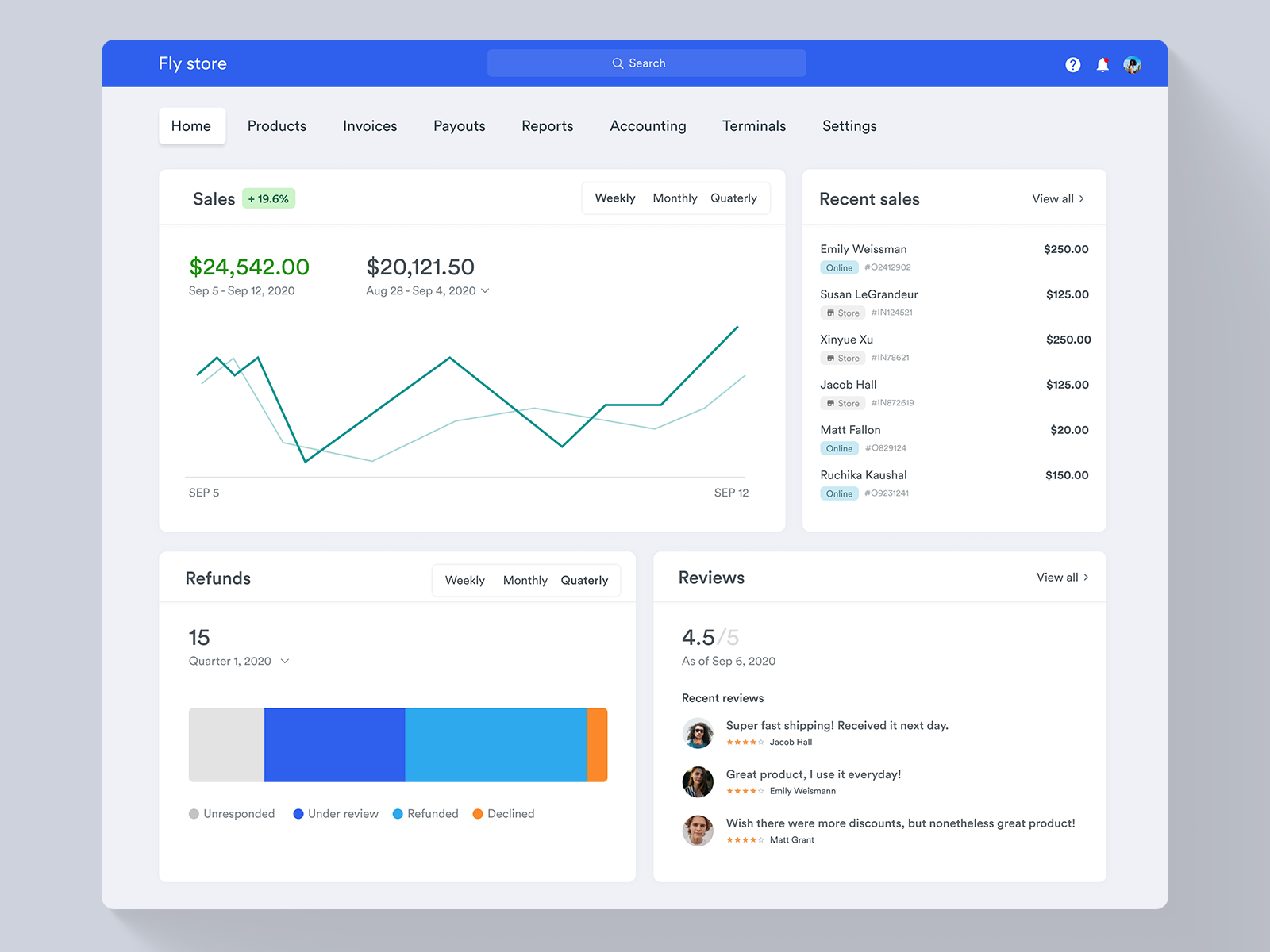Click the star rating beside Jacob Hall's review
Screen dimensions: 1270x952
(x=746, y=742)
